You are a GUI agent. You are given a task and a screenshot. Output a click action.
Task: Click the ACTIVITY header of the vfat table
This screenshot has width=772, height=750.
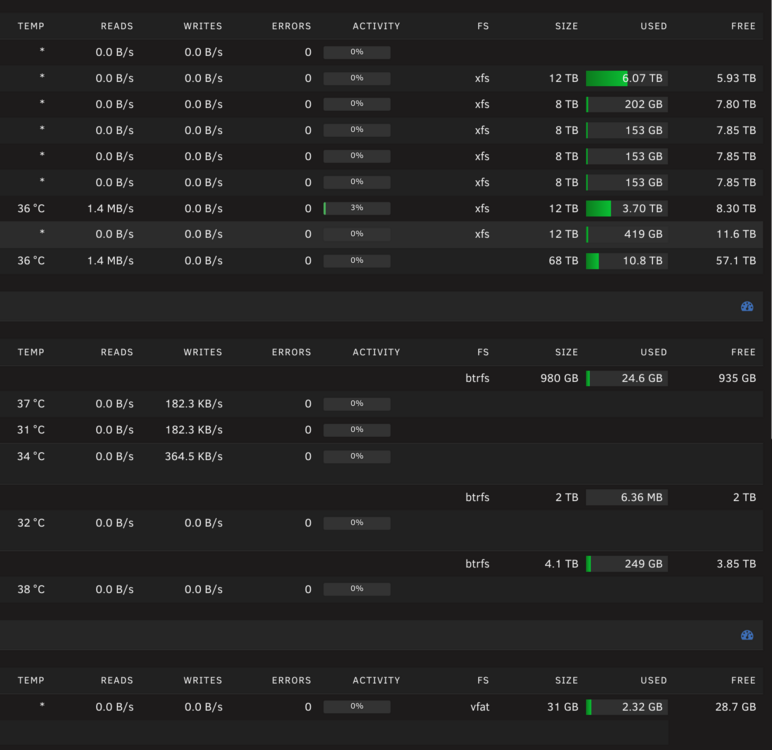coord(376,681)
